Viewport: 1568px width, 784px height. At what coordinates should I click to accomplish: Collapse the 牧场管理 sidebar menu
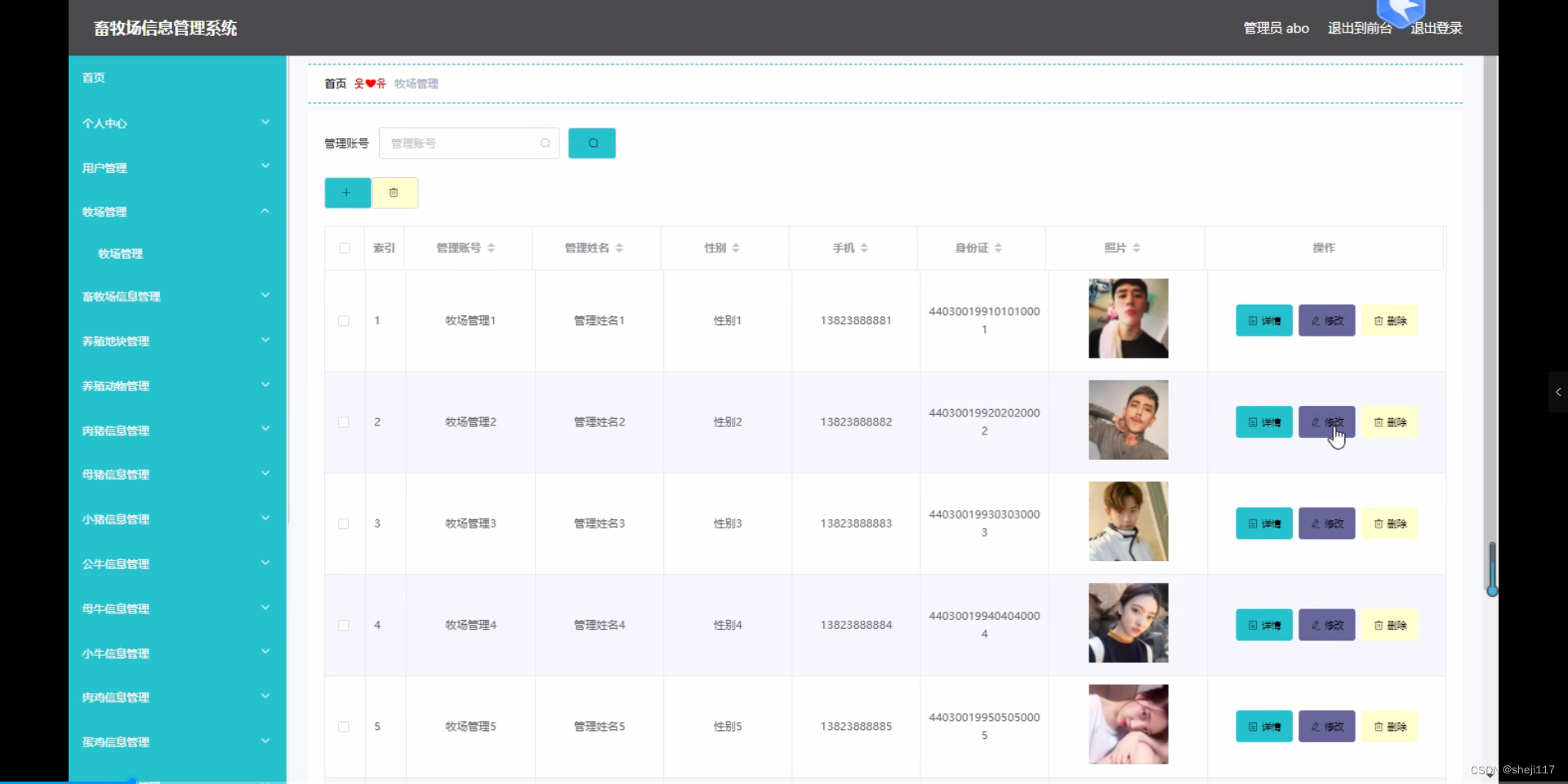[177, 212]
